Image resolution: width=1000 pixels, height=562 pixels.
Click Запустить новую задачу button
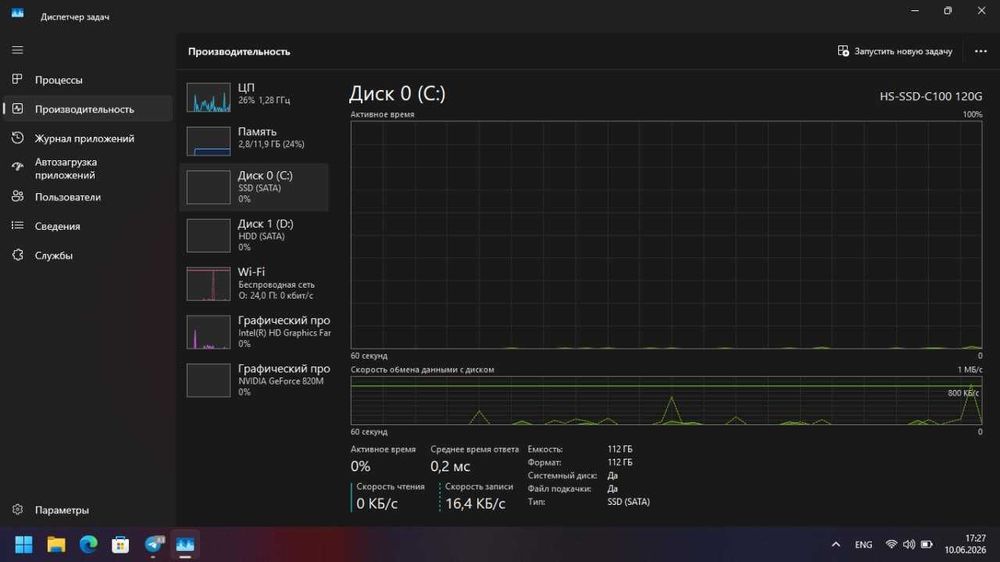(895, 51)
